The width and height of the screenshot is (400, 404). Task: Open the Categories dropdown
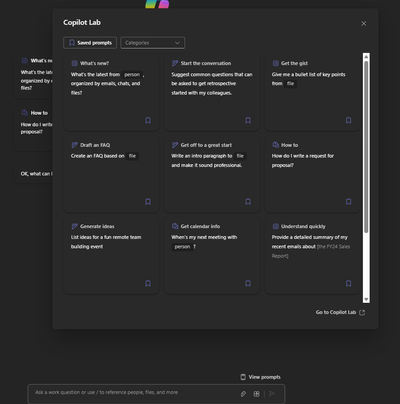tap(153, 43)
